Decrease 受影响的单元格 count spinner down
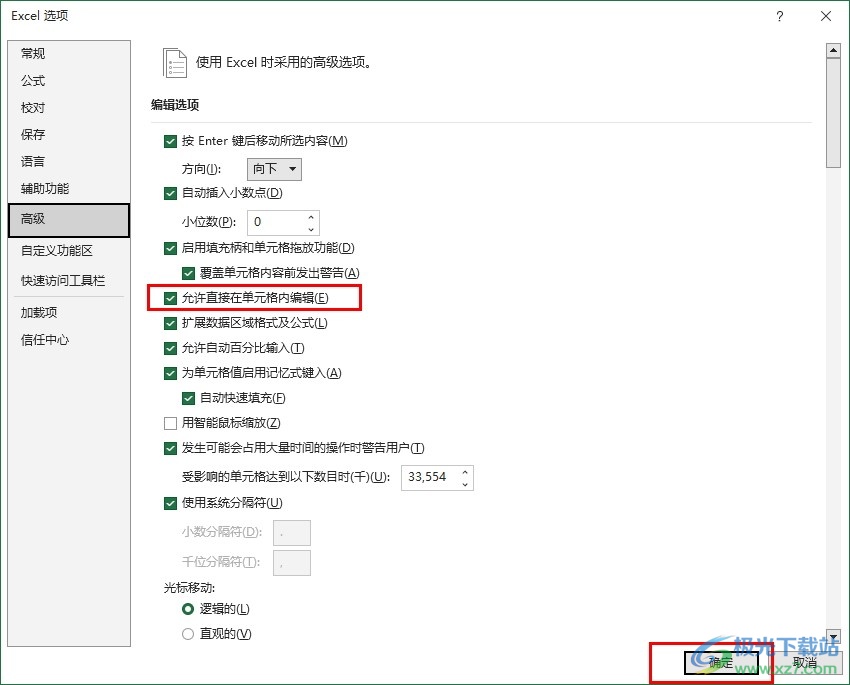Image resolution: width=850 pixels, height=685 pixels. click(x=465, y=484)
